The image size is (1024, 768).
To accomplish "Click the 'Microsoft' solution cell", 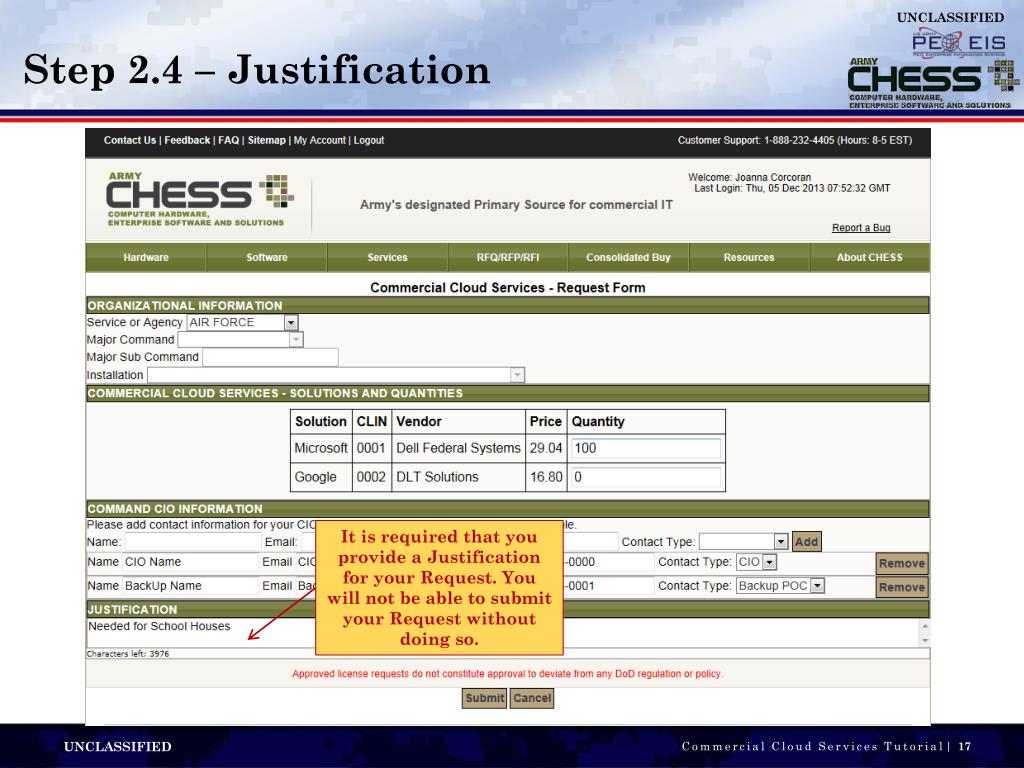I will (x=321, y=448).
